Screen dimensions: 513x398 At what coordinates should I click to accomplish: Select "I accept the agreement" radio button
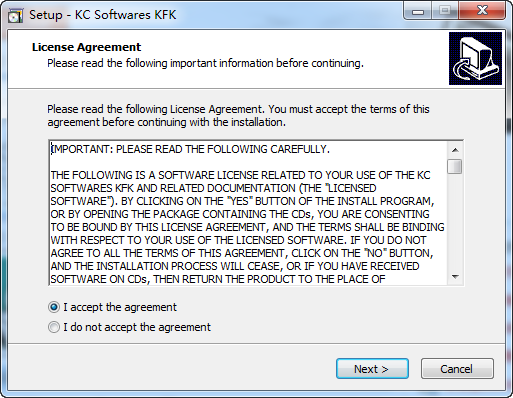click(x=54, y=307)
